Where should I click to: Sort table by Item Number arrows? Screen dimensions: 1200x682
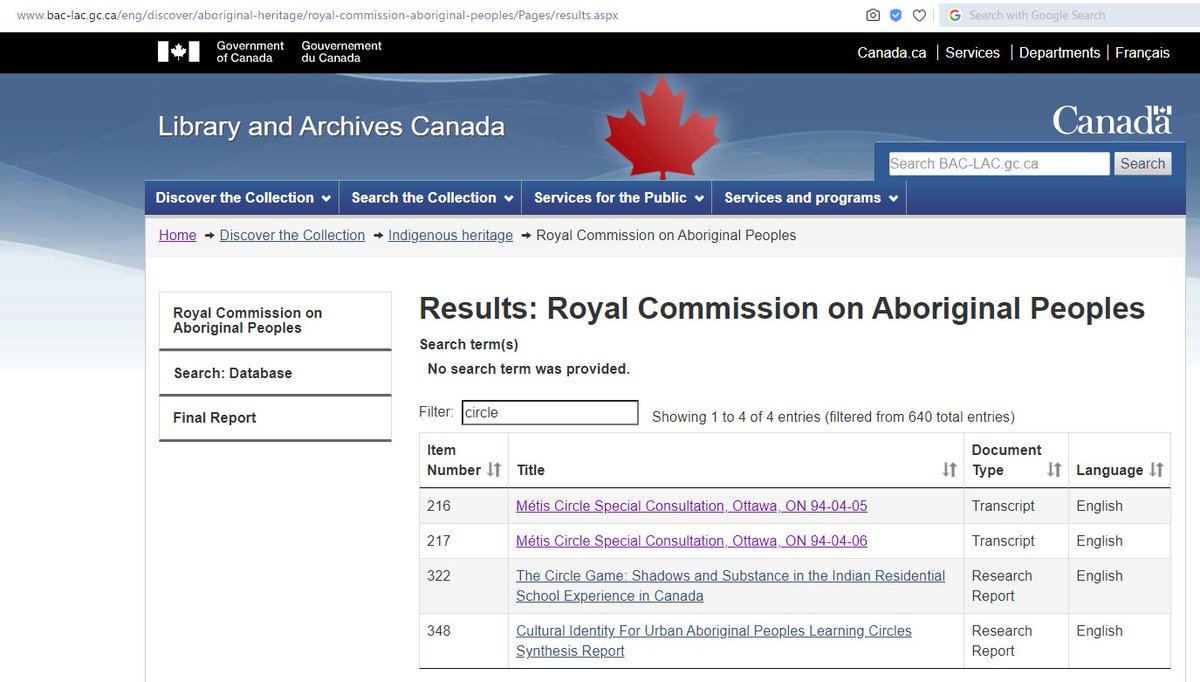point(493,470)
